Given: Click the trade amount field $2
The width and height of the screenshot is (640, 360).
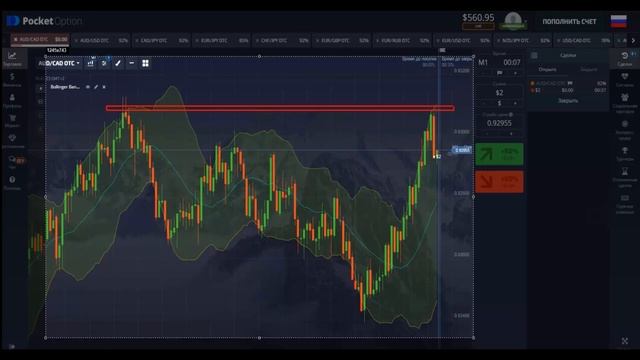Looking at the screenshot, I should point(499,93).
